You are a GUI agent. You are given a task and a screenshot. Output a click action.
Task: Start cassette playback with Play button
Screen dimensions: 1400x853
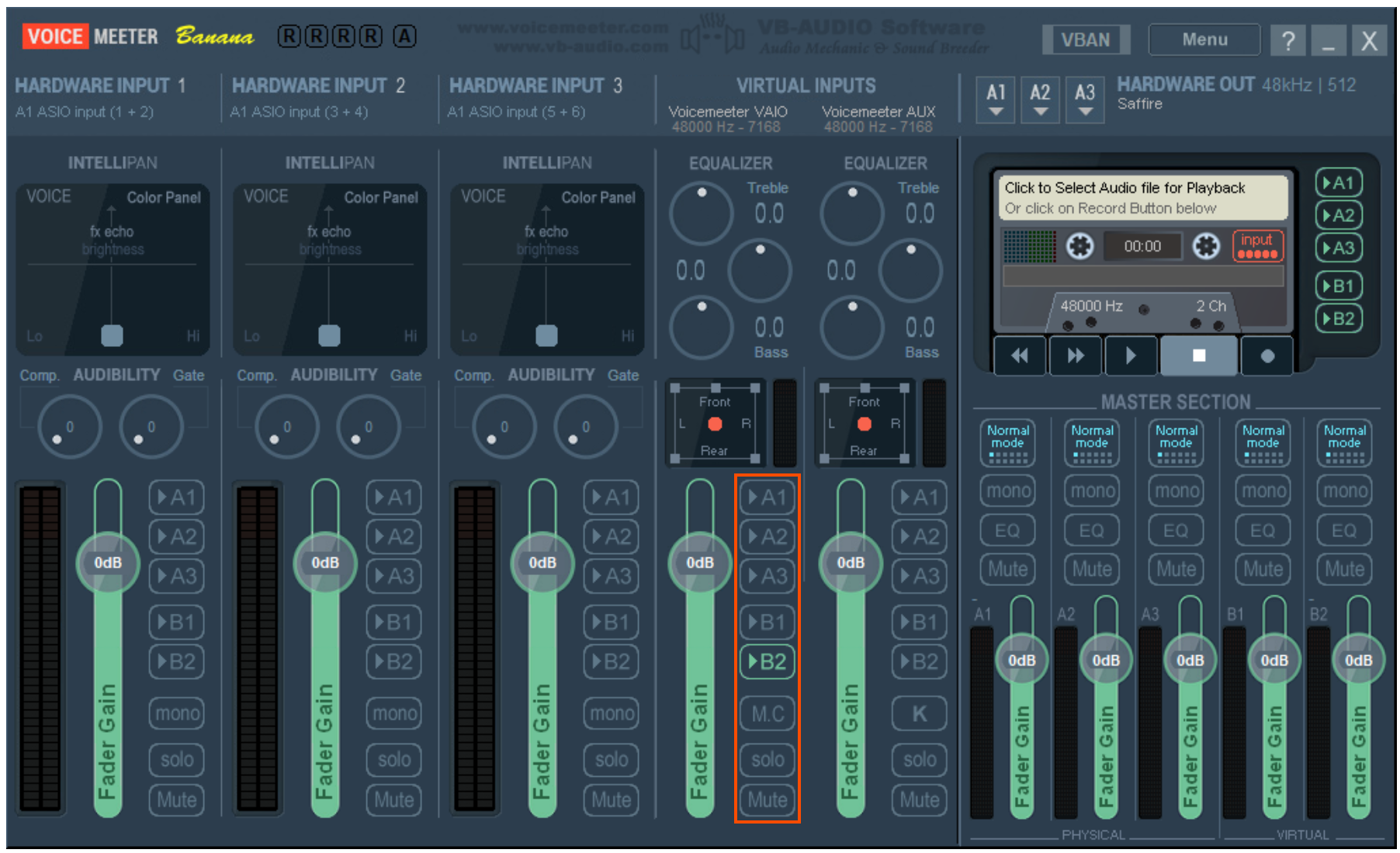pyautogui.click(x=1131, y=355)
